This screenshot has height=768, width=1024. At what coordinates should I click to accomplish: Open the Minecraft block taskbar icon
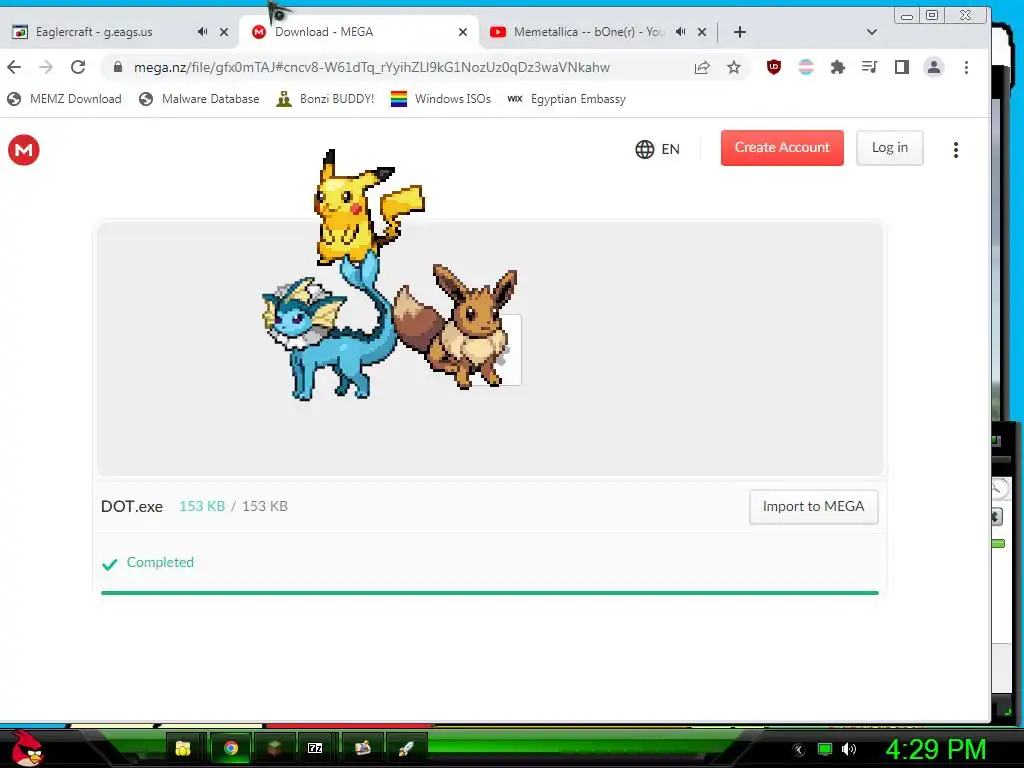(x=274, y=748)
